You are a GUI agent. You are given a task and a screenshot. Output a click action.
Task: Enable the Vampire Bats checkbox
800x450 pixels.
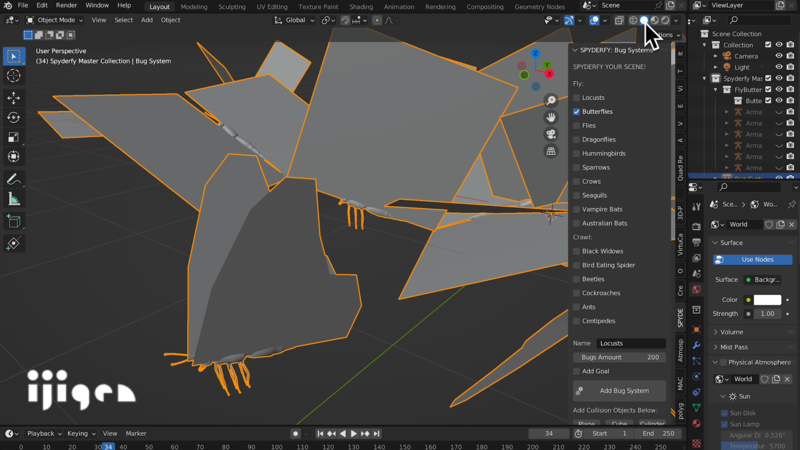click(577, 209)
